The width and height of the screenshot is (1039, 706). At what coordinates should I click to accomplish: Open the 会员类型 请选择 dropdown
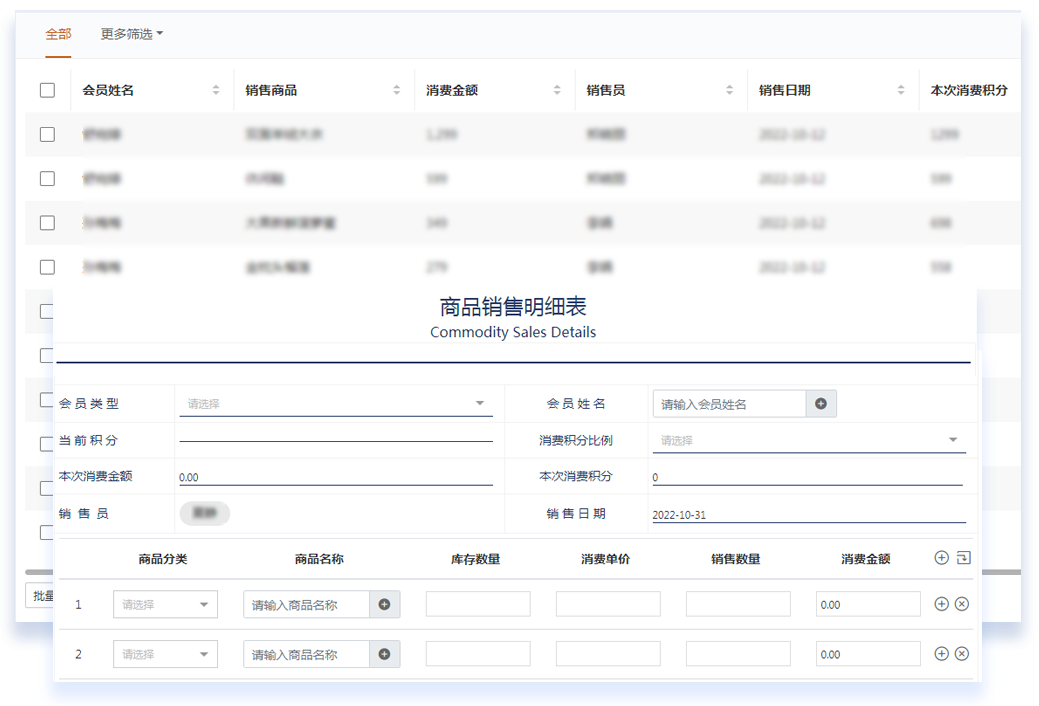335,403
